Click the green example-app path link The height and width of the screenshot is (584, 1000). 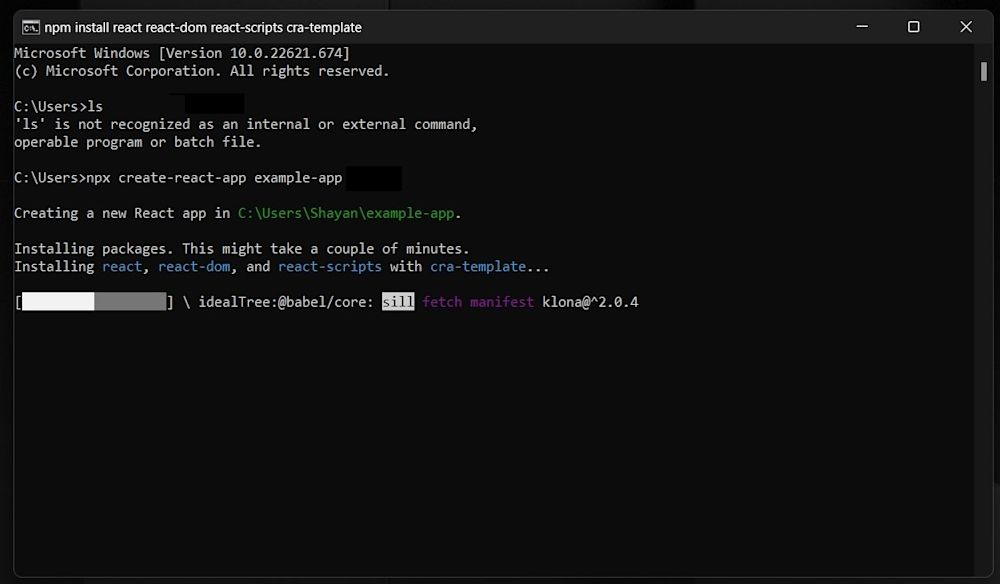click(345, 213)
